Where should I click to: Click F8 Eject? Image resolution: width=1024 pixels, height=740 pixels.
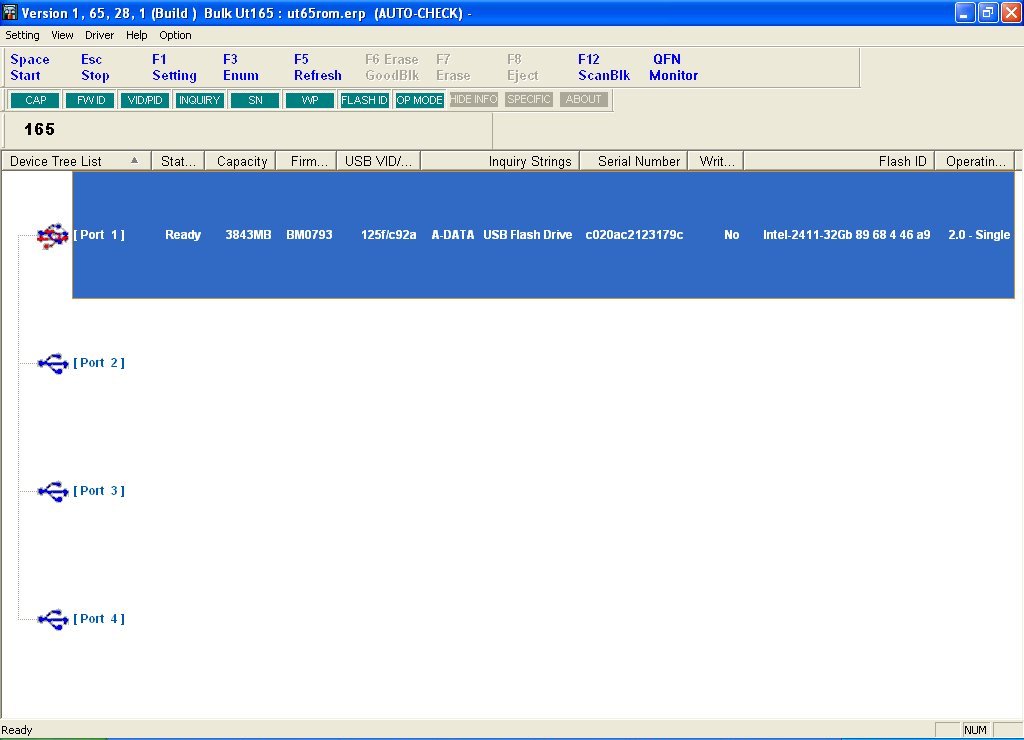click(522, 67)
